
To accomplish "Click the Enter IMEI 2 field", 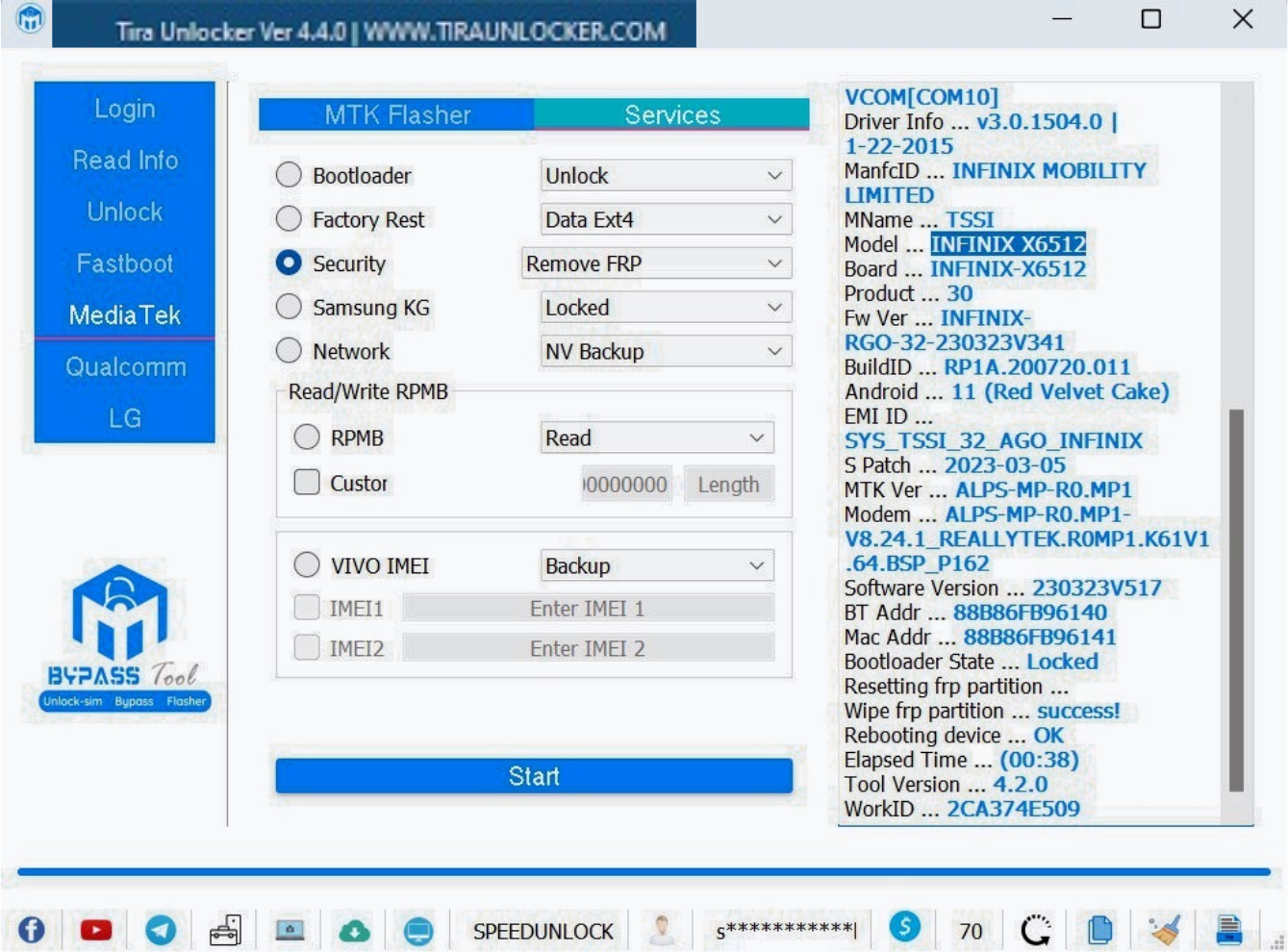I will point(588,648).
